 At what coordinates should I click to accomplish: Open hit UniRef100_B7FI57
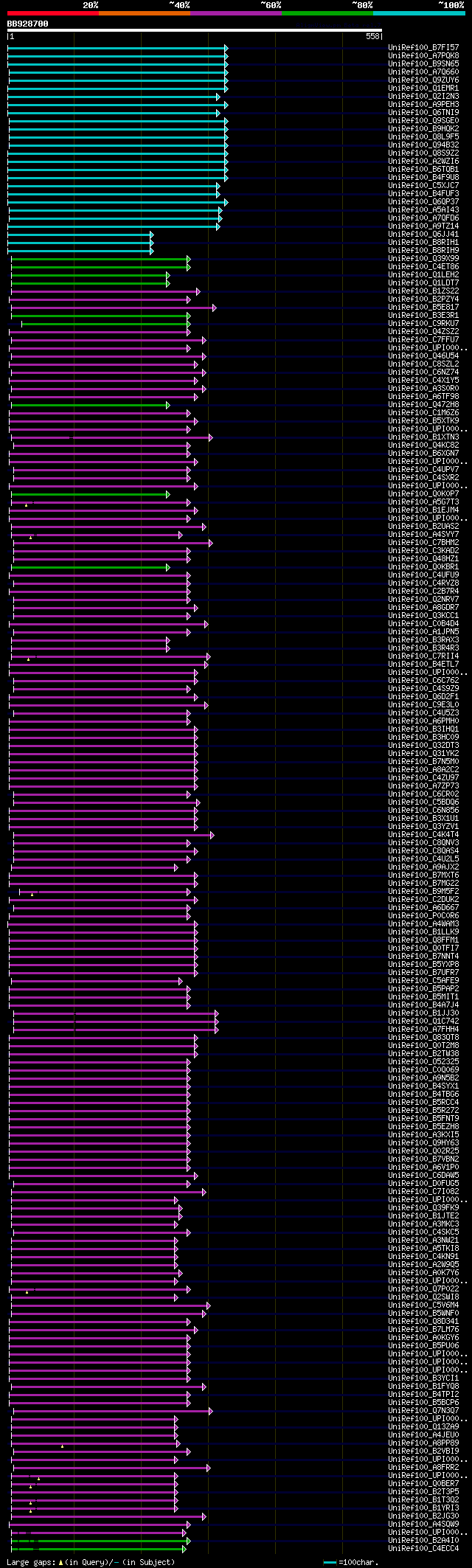pos(423,47)
